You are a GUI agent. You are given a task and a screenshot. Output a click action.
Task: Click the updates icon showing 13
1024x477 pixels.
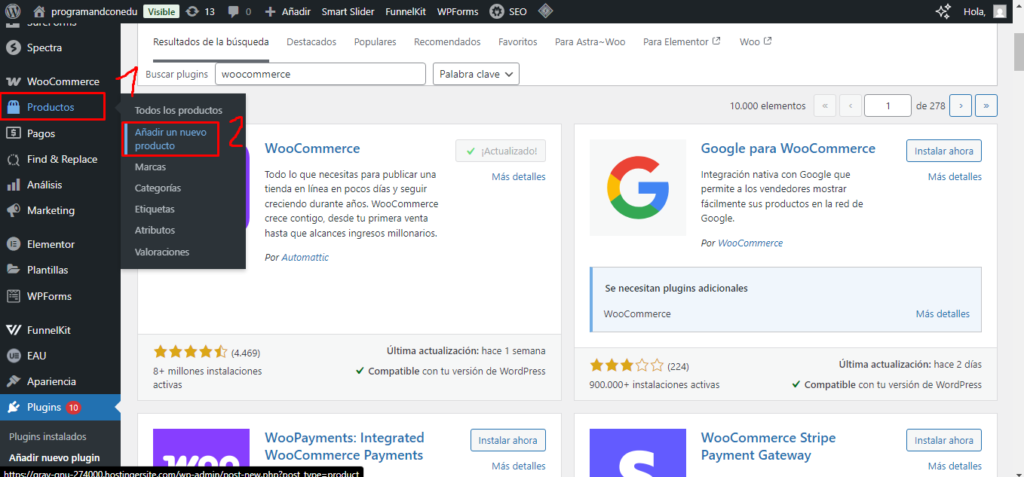click(x=192, y=12)
